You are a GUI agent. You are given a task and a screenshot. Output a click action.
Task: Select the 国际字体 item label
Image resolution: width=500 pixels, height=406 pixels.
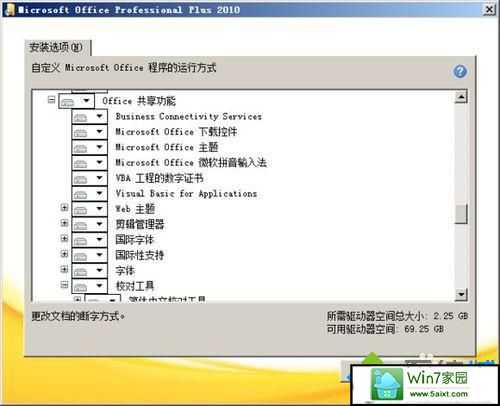135,240
